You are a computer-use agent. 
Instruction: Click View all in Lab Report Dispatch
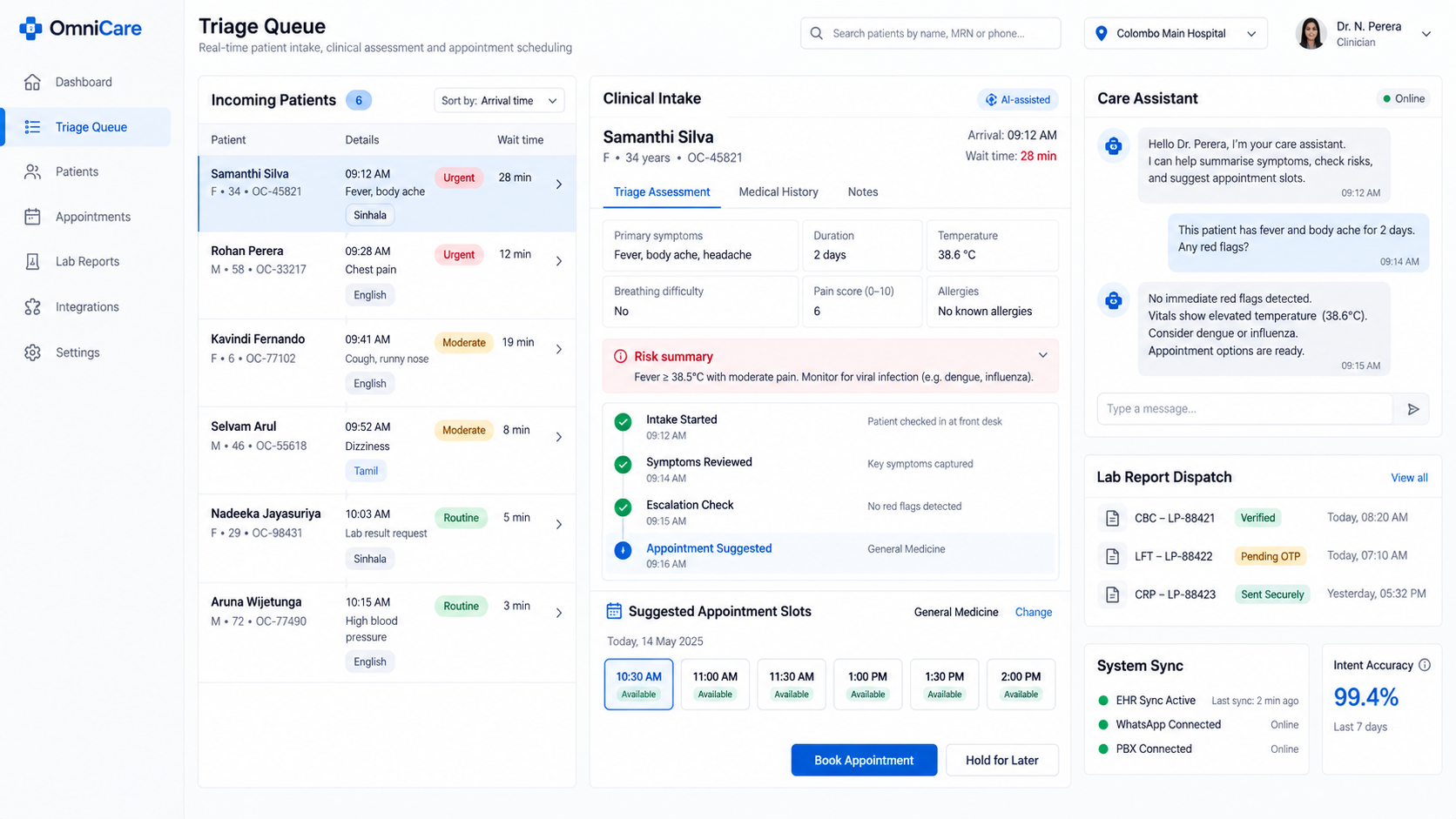point(1409,478)
